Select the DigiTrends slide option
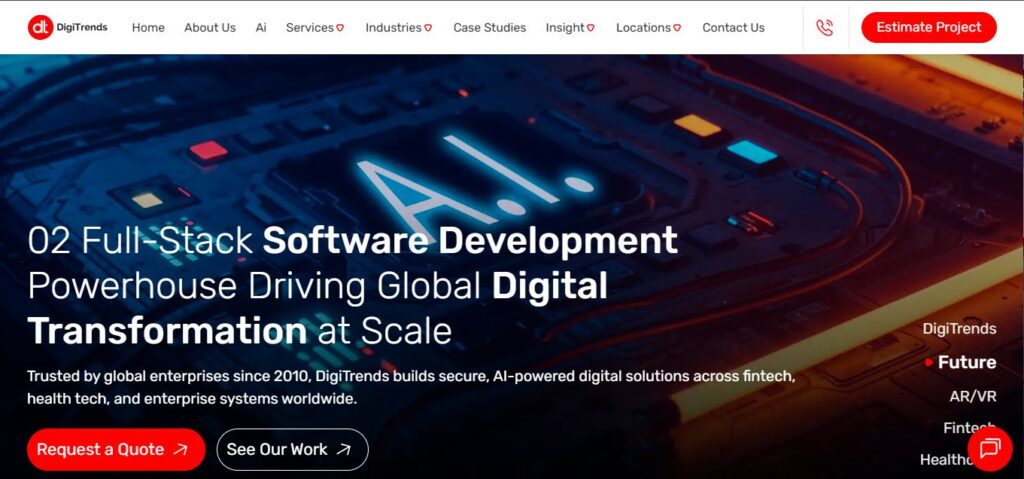Viewport: 1024px width, 479px height. click(959, 329)
